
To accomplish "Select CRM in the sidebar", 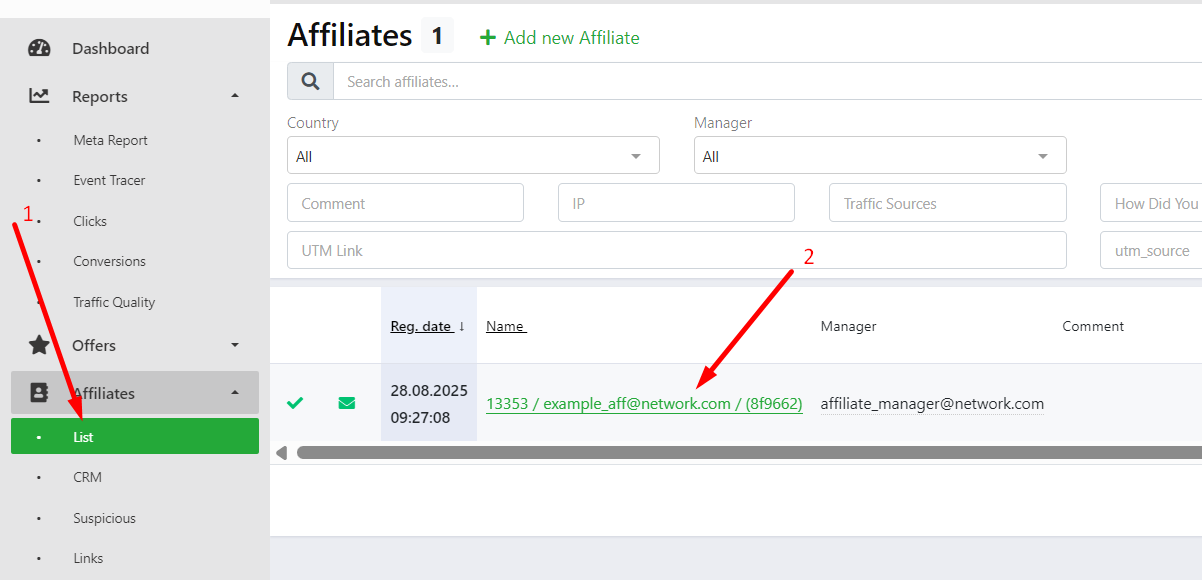I will pos(87,477).
